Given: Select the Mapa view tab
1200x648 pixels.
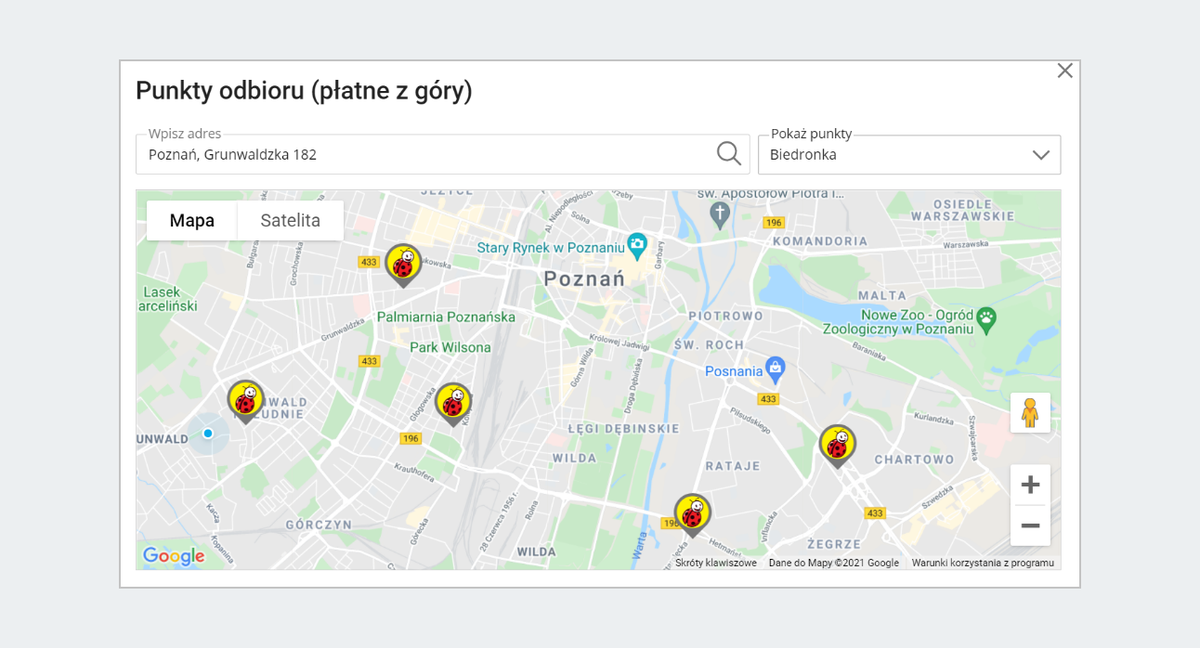Looking at the screenshot, I should [192, 220].
